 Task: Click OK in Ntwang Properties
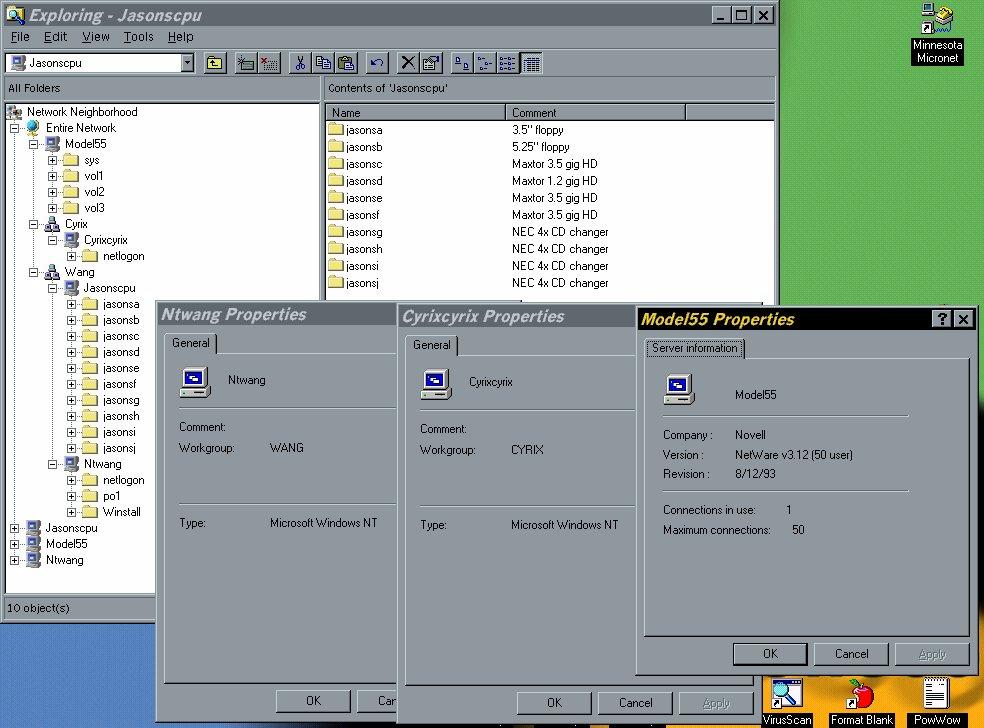[313, 701]
